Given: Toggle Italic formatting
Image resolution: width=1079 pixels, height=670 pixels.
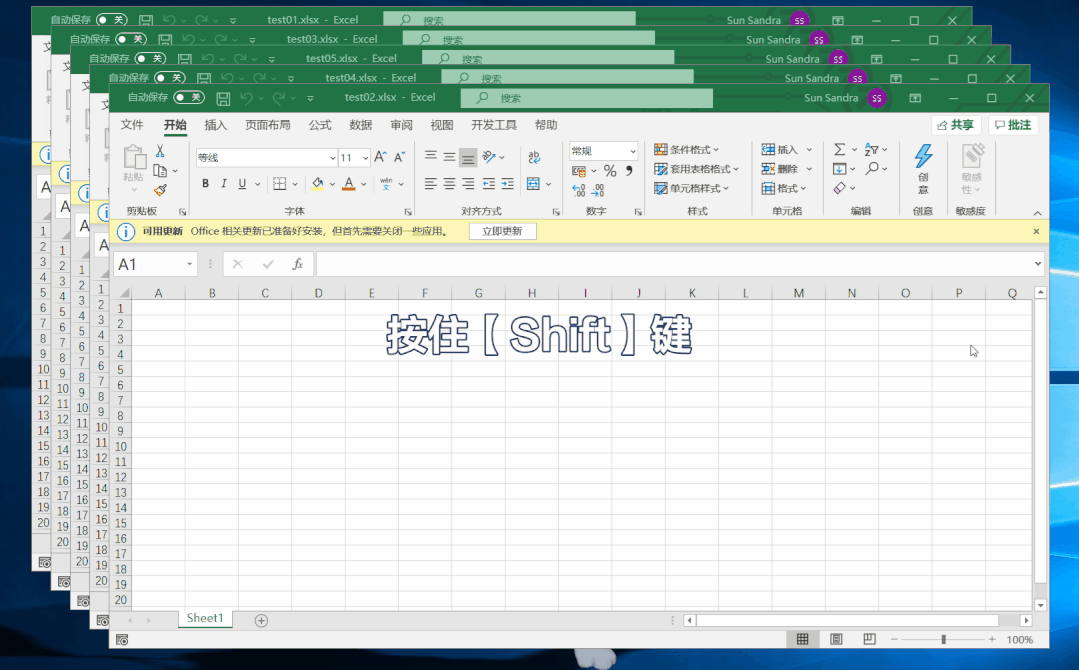Looking at the screenshot, I should pyautogui.click(x=224, y=184).
